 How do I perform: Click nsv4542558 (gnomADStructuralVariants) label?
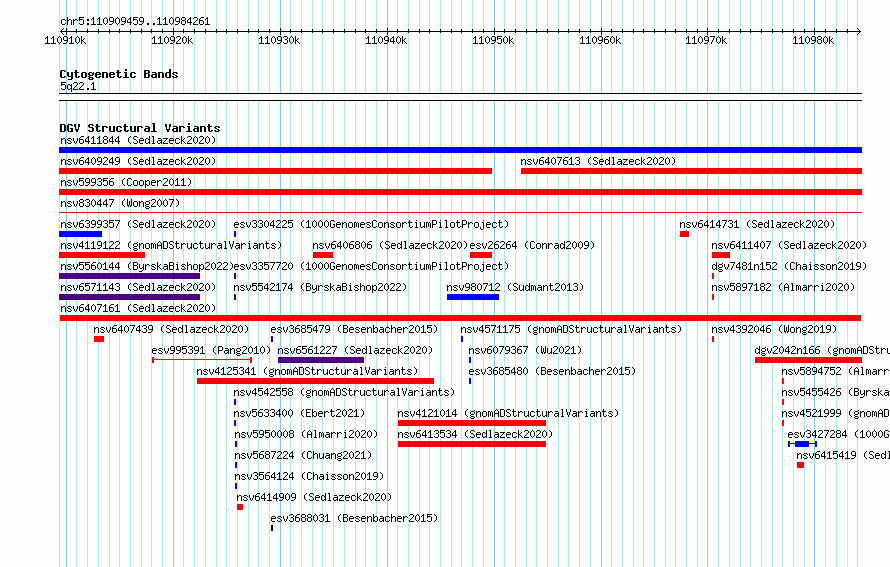pos(344,392)
